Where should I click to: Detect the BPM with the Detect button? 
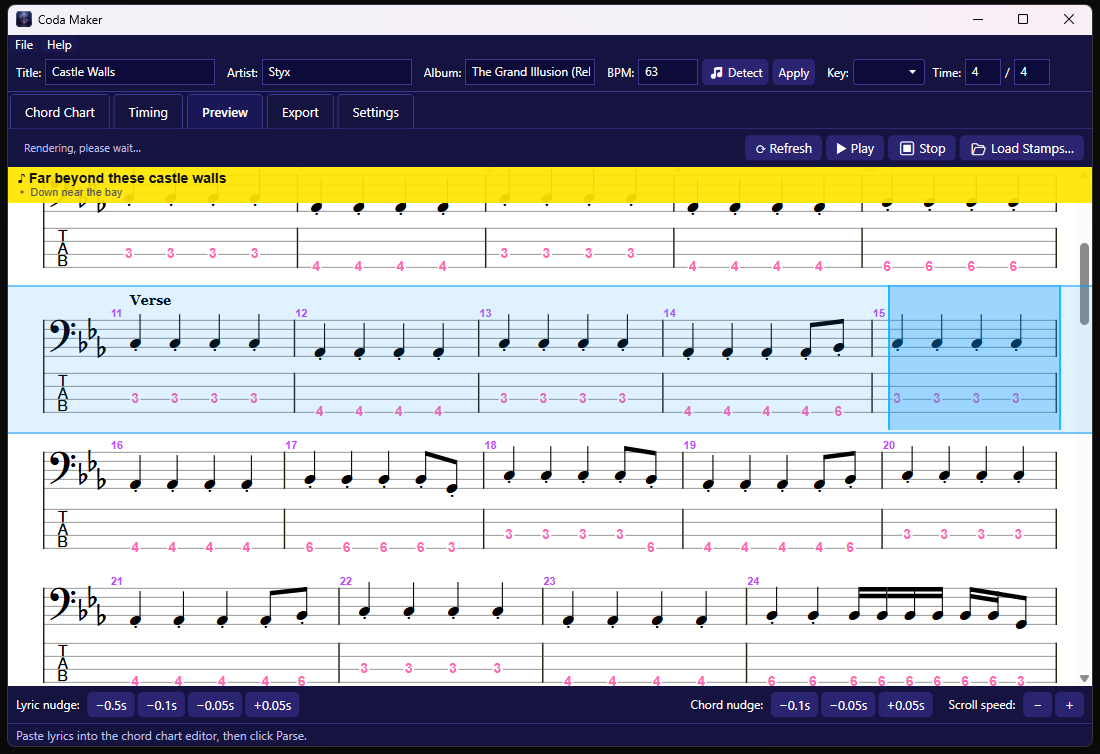(735, 72)
